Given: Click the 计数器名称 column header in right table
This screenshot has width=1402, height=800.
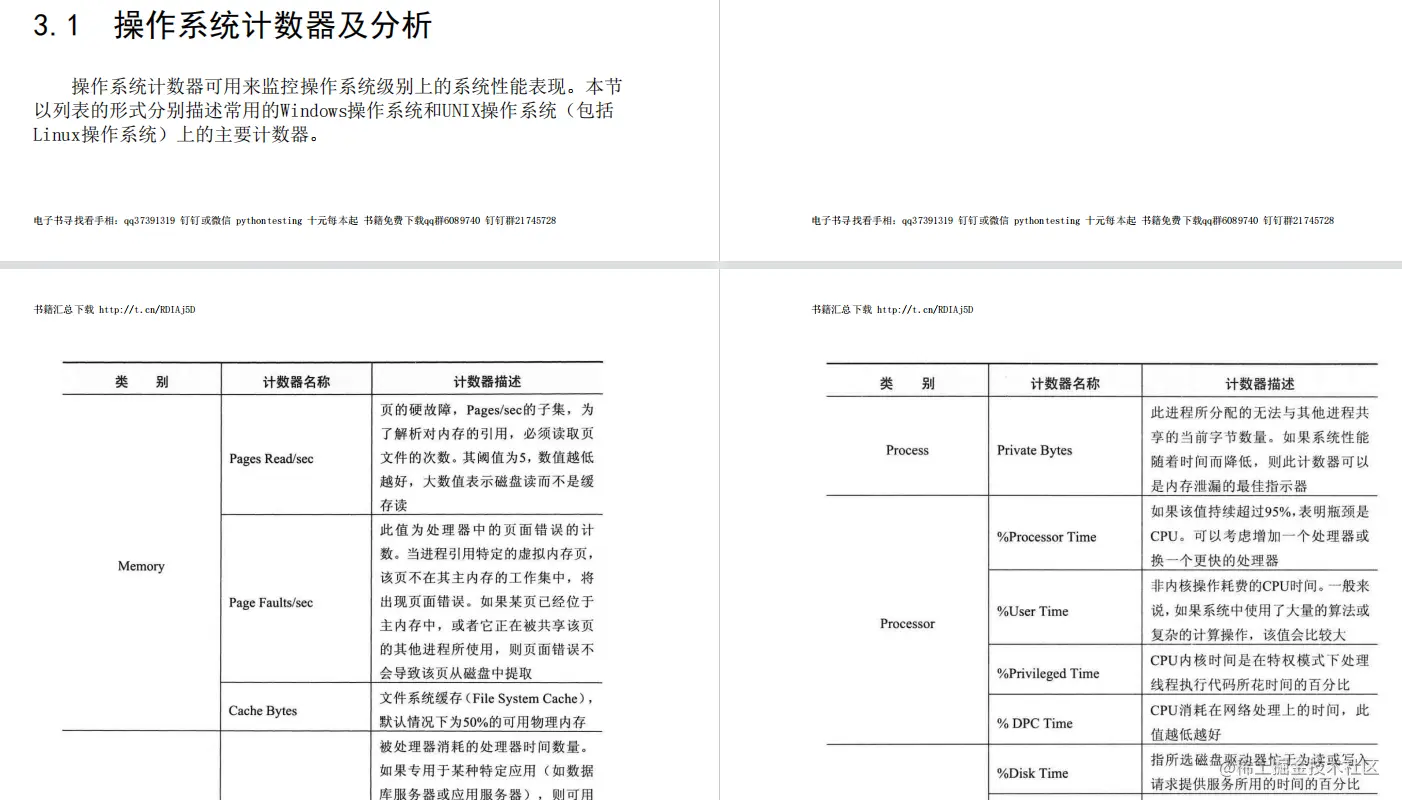Looking at the screenshot, I should pos(1064,382).
